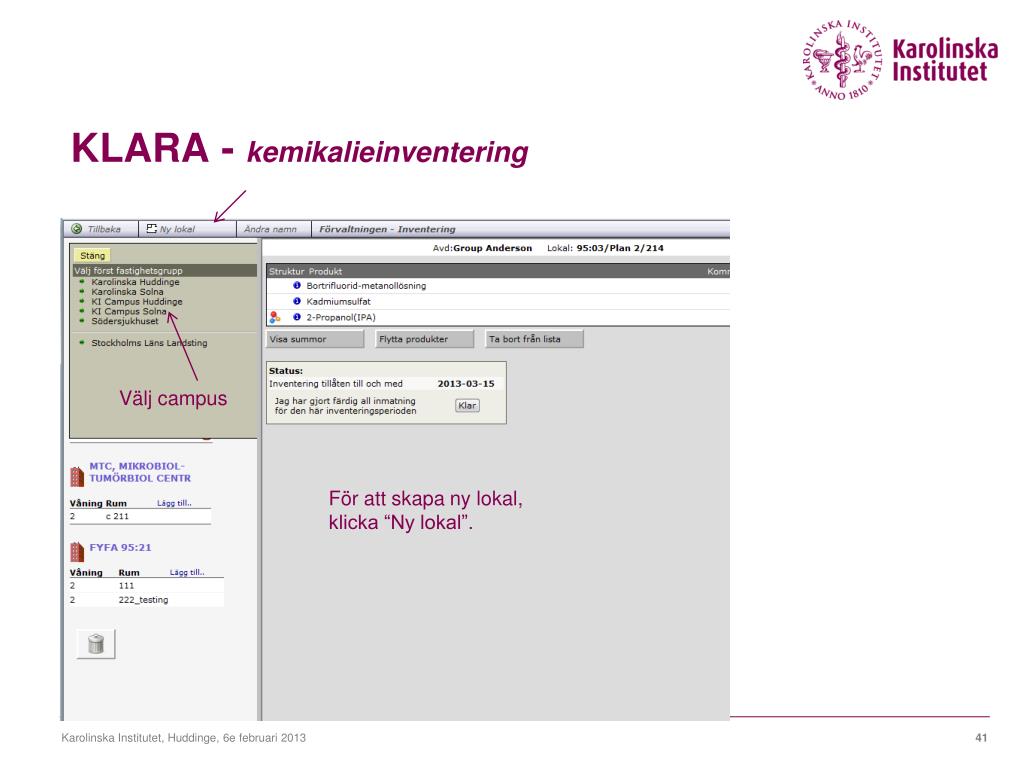Select product Kadmiumsulfat
This screenshot has height=768, width=1024.
[338, 302]
